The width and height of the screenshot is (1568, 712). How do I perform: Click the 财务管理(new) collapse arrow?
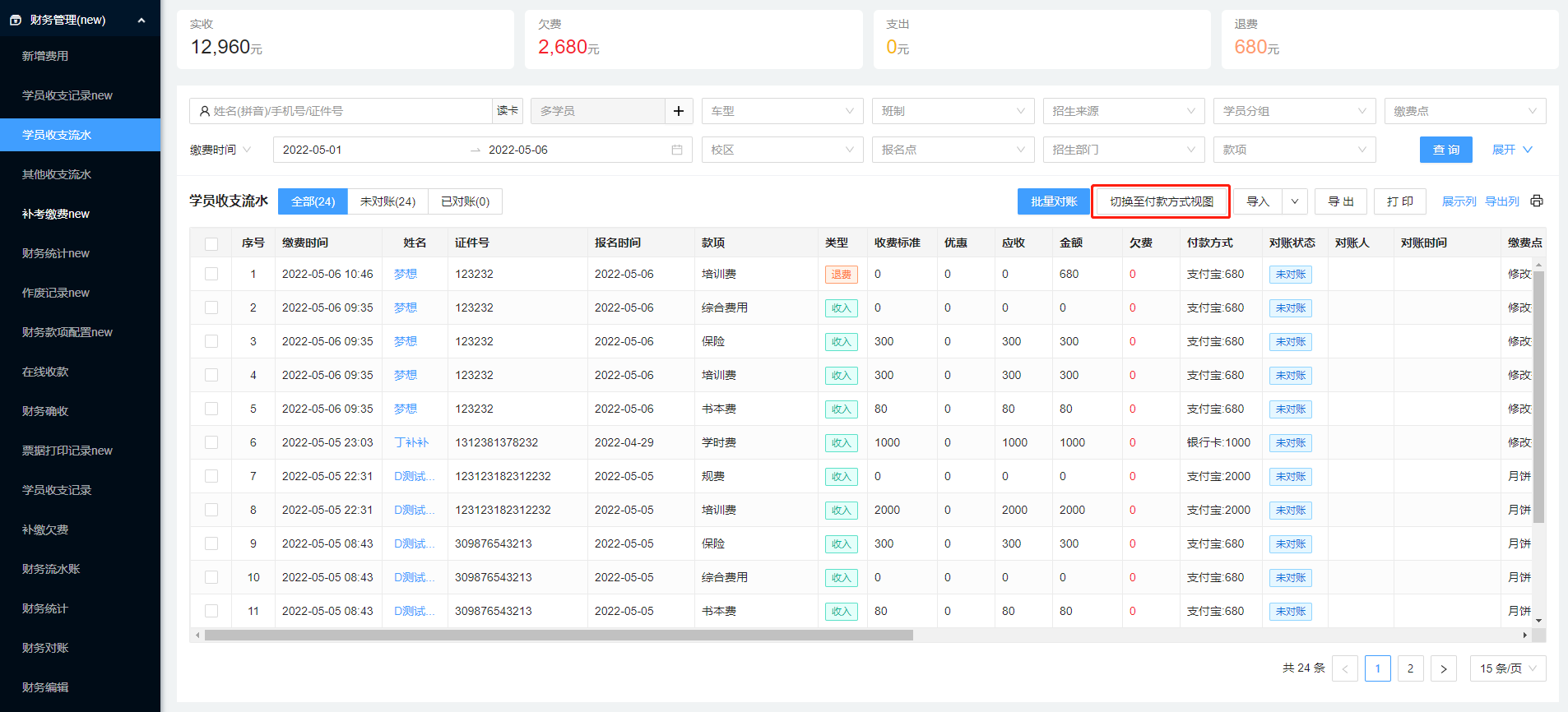(141, 20)
